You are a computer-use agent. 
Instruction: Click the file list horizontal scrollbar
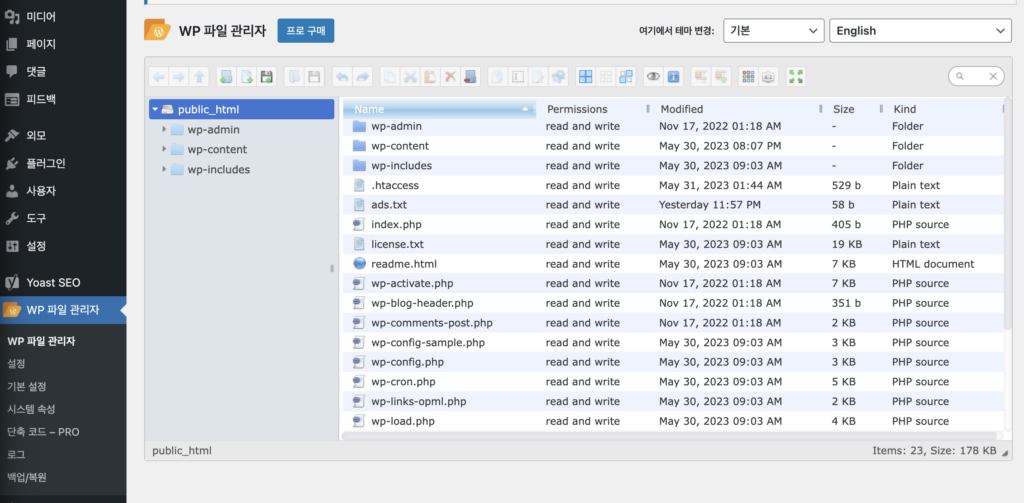click(x=669, y=436)
